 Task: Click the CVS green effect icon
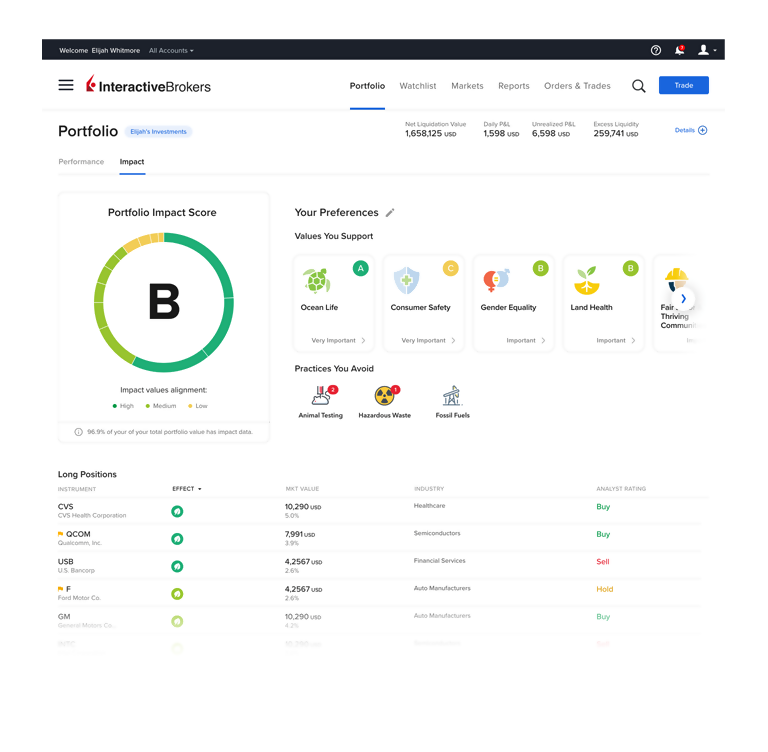177,511
